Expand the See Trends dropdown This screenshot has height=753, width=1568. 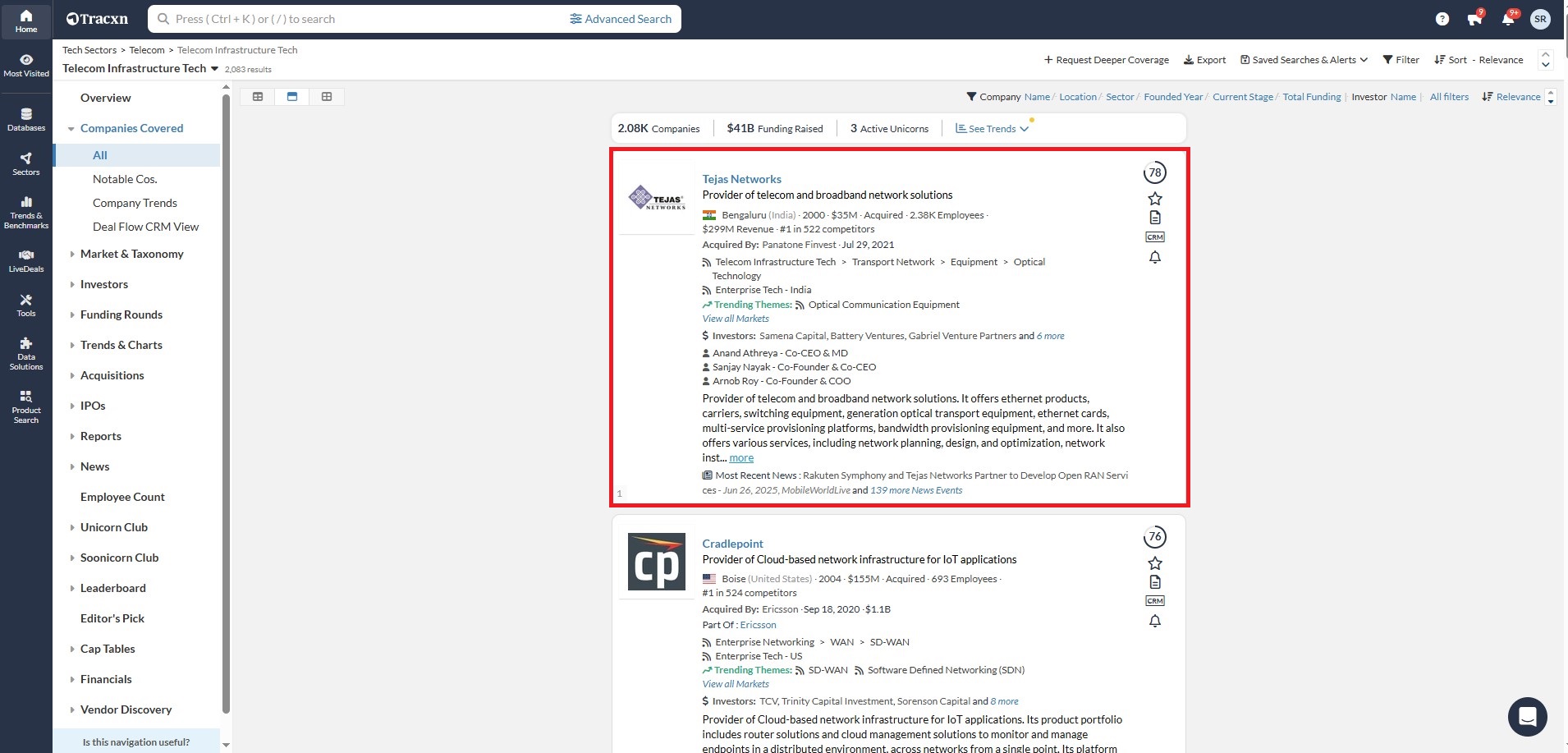click(992, 129)
